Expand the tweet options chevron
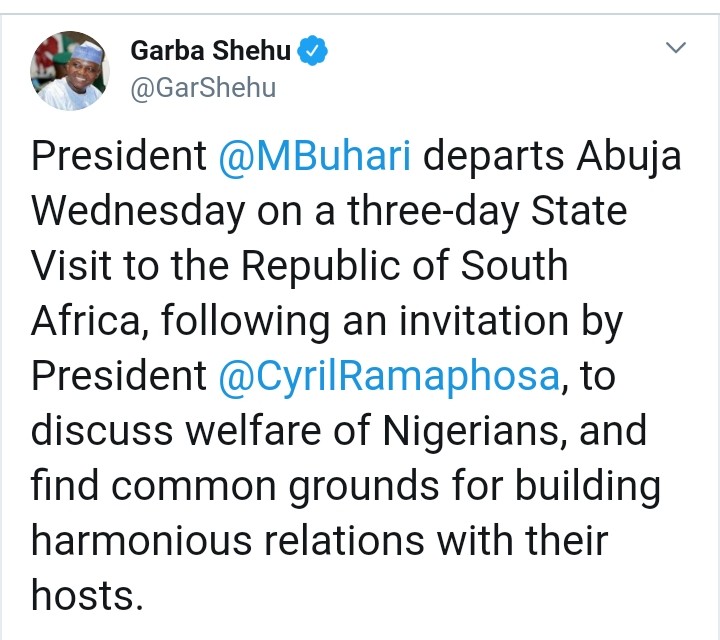 click(676, 48)
